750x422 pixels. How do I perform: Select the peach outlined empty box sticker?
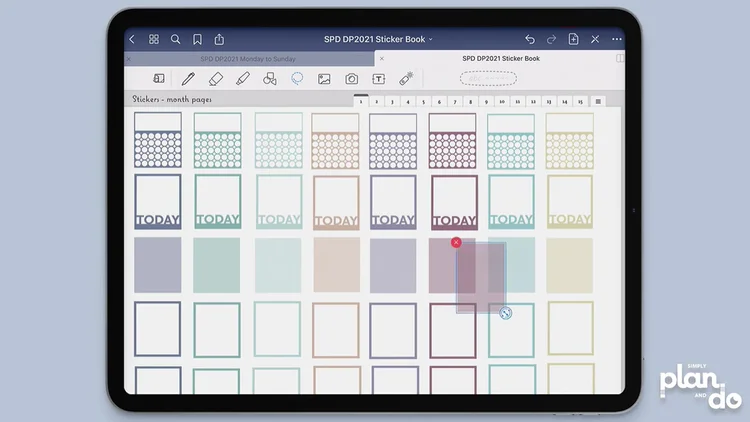point(336,330)
